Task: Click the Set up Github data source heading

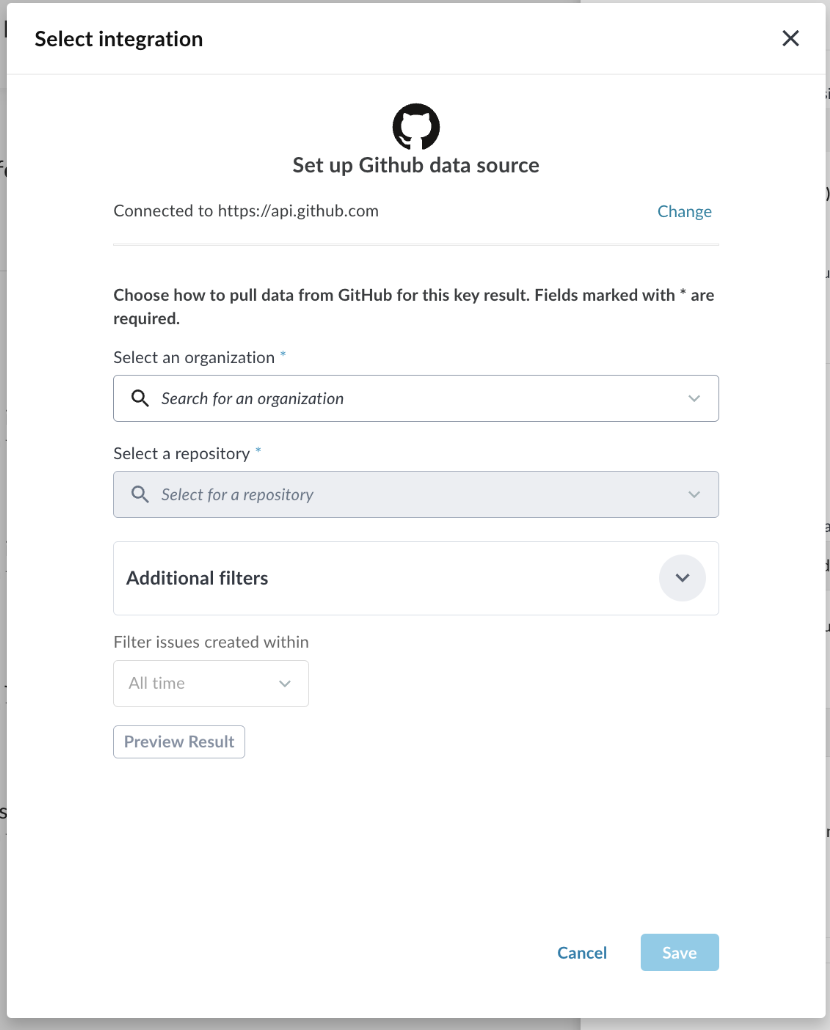Action: tap(416, 165)
